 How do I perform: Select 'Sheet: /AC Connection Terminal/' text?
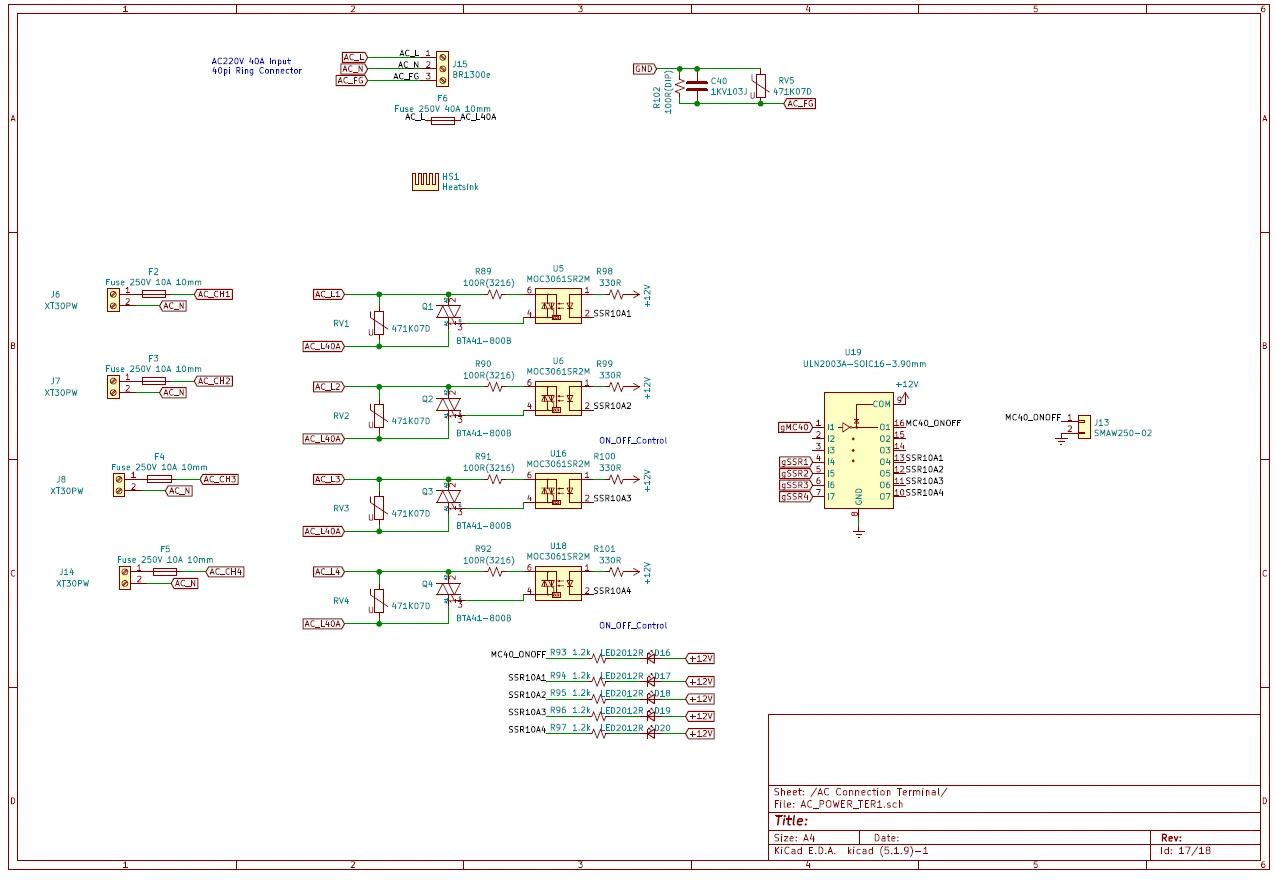click(x=860, y=792)
